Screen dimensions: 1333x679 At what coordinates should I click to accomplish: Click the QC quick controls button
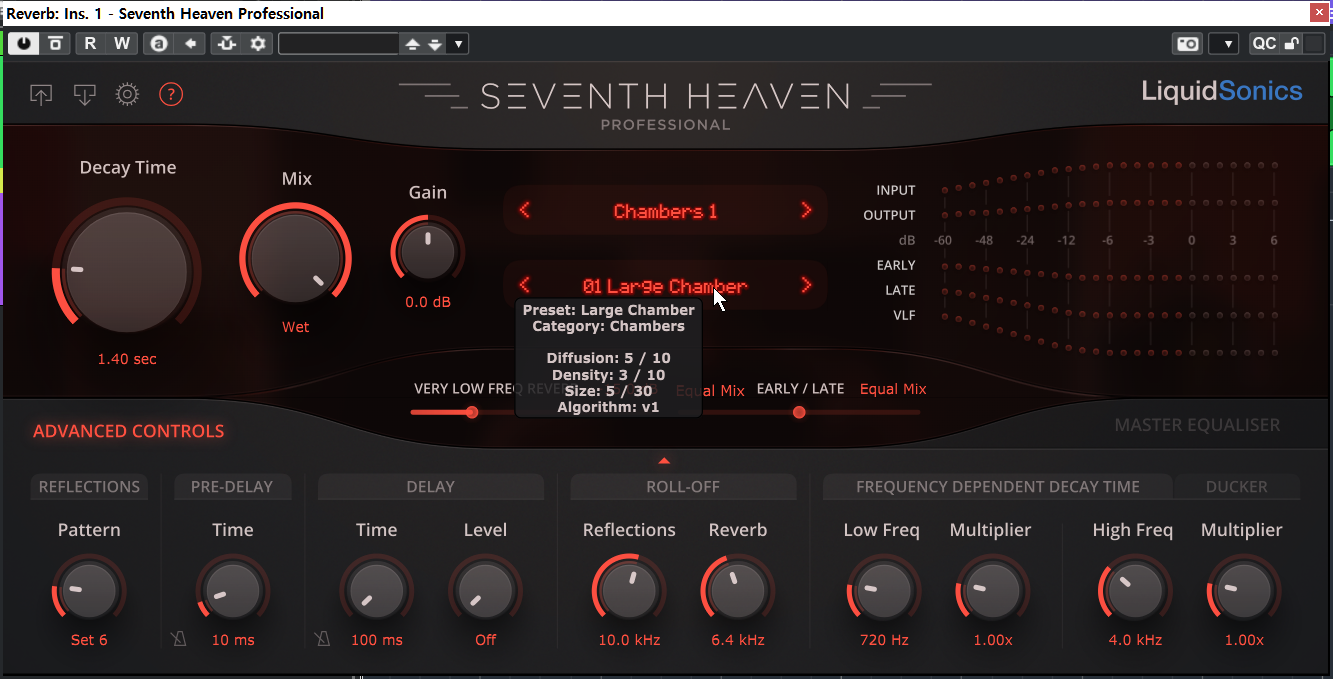[1264, 44]
